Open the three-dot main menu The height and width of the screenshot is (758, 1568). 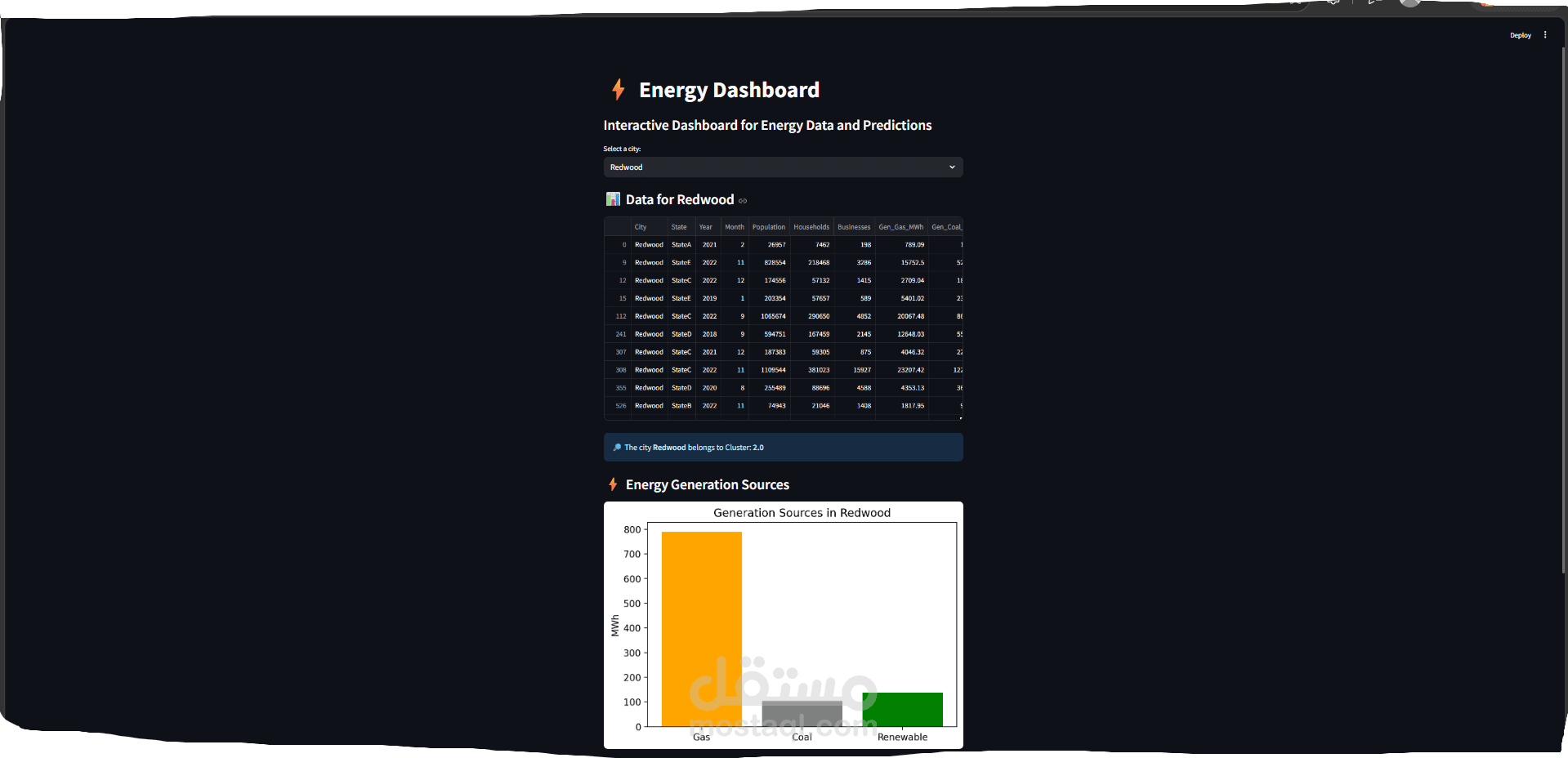pyautogui.click(x=1545, y=35)
